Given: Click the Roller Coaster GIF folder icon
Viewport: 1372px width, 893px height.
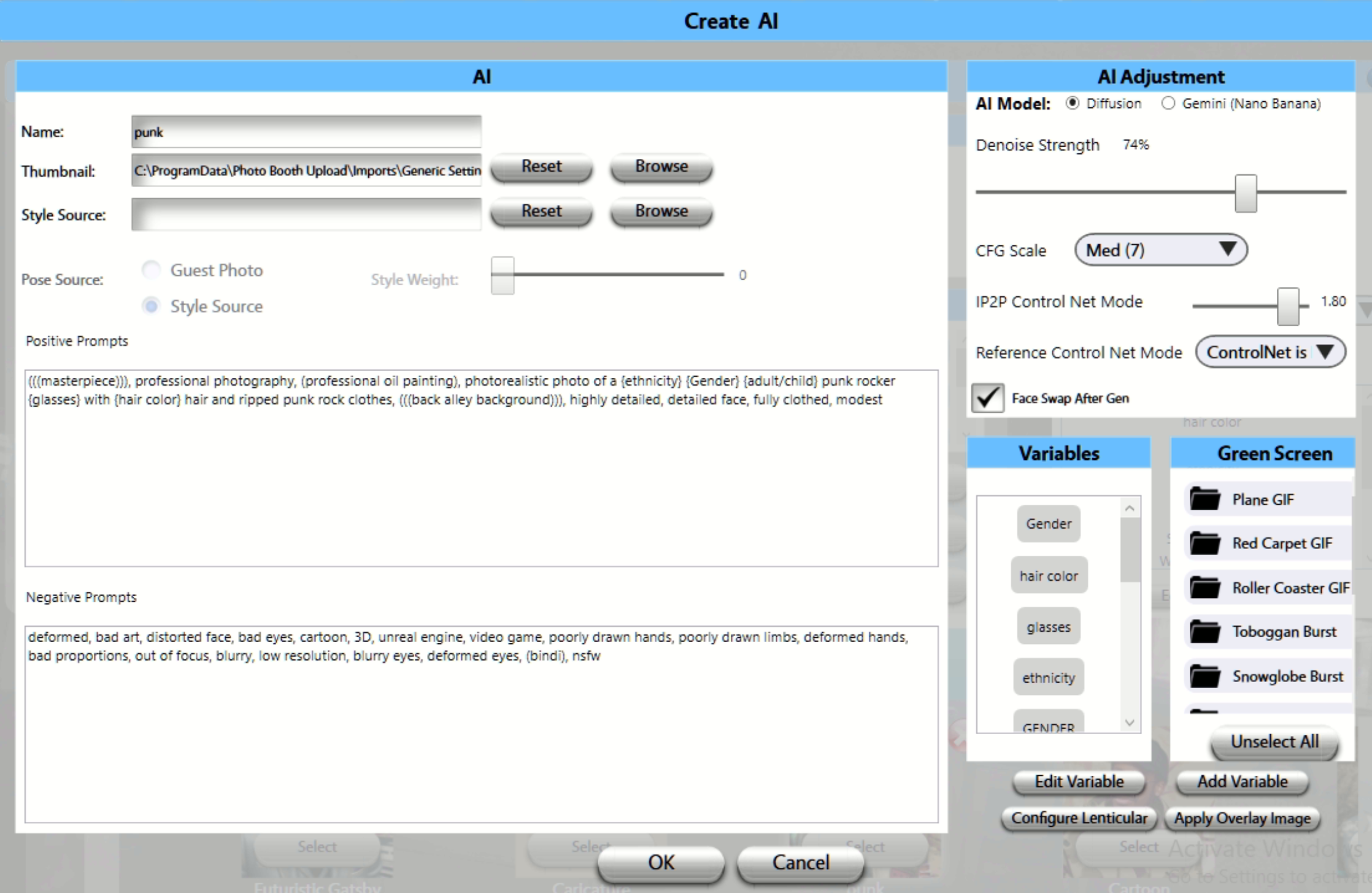Looking at the screenshot, I should (1204, 588).
